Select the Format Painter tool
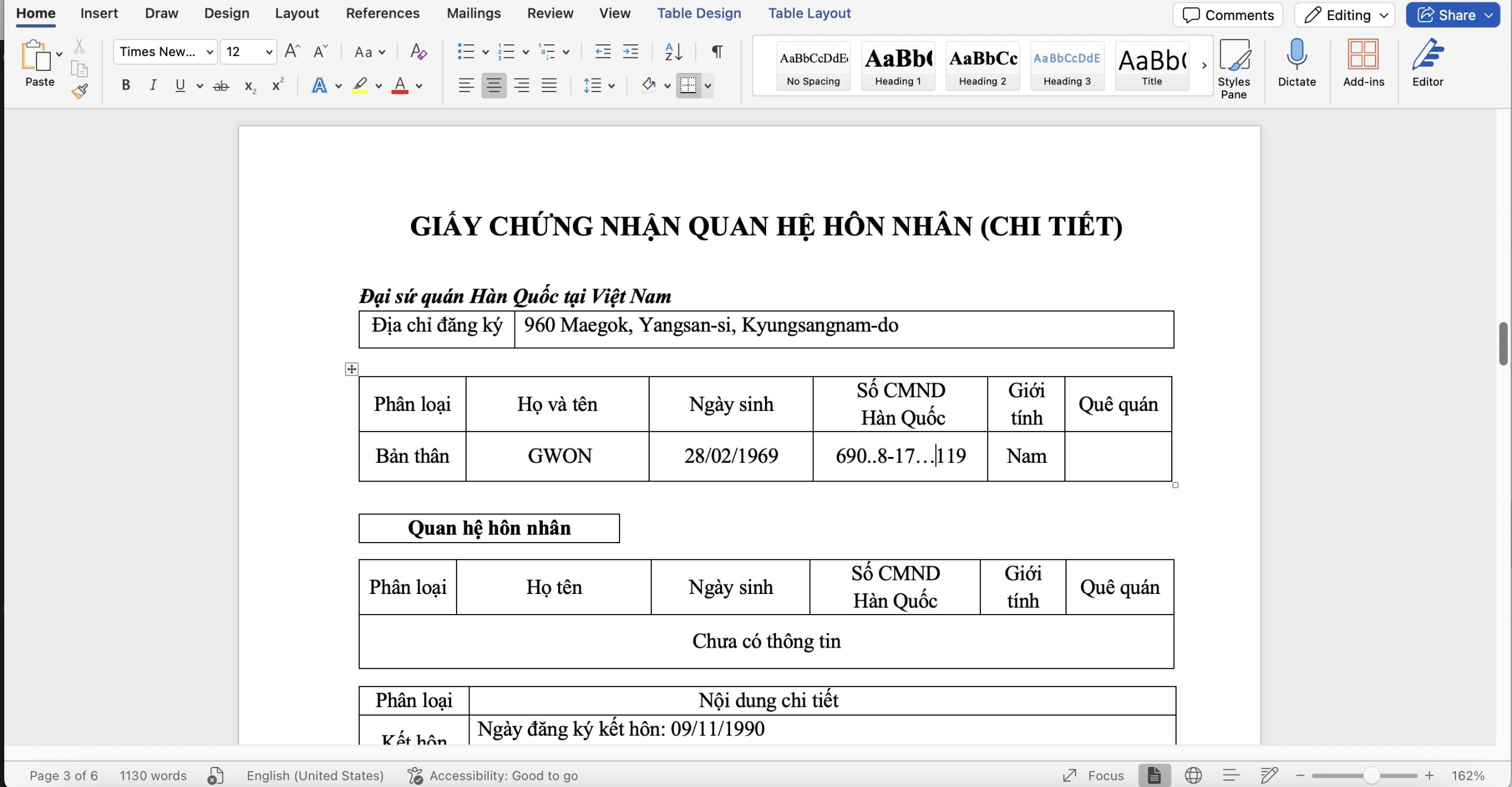The image size is (1512, 787). pos(80,90)
